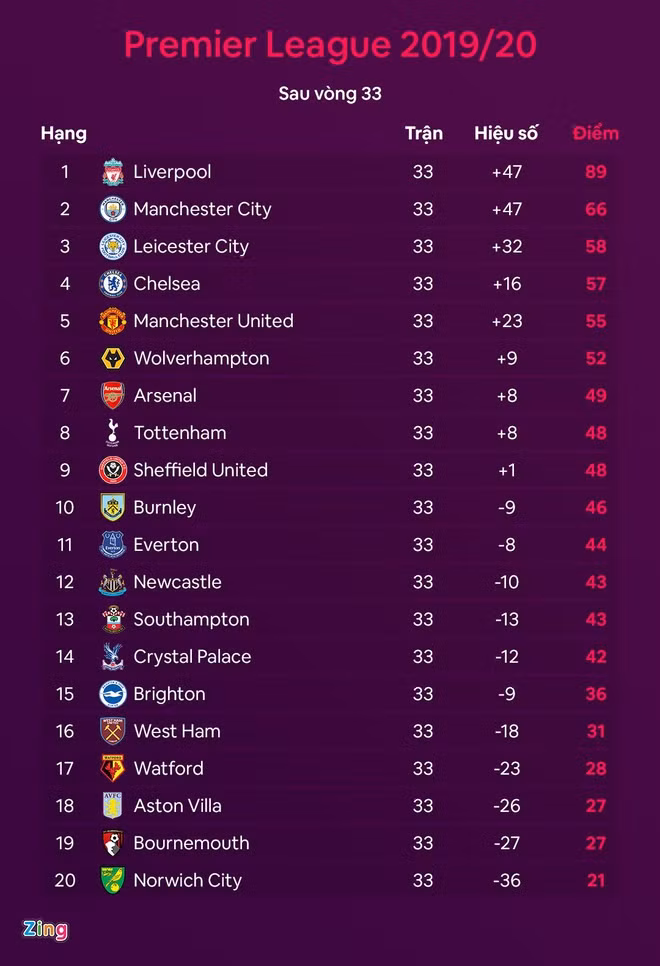Click the Norwich City canary crest

tap(113, 881)
